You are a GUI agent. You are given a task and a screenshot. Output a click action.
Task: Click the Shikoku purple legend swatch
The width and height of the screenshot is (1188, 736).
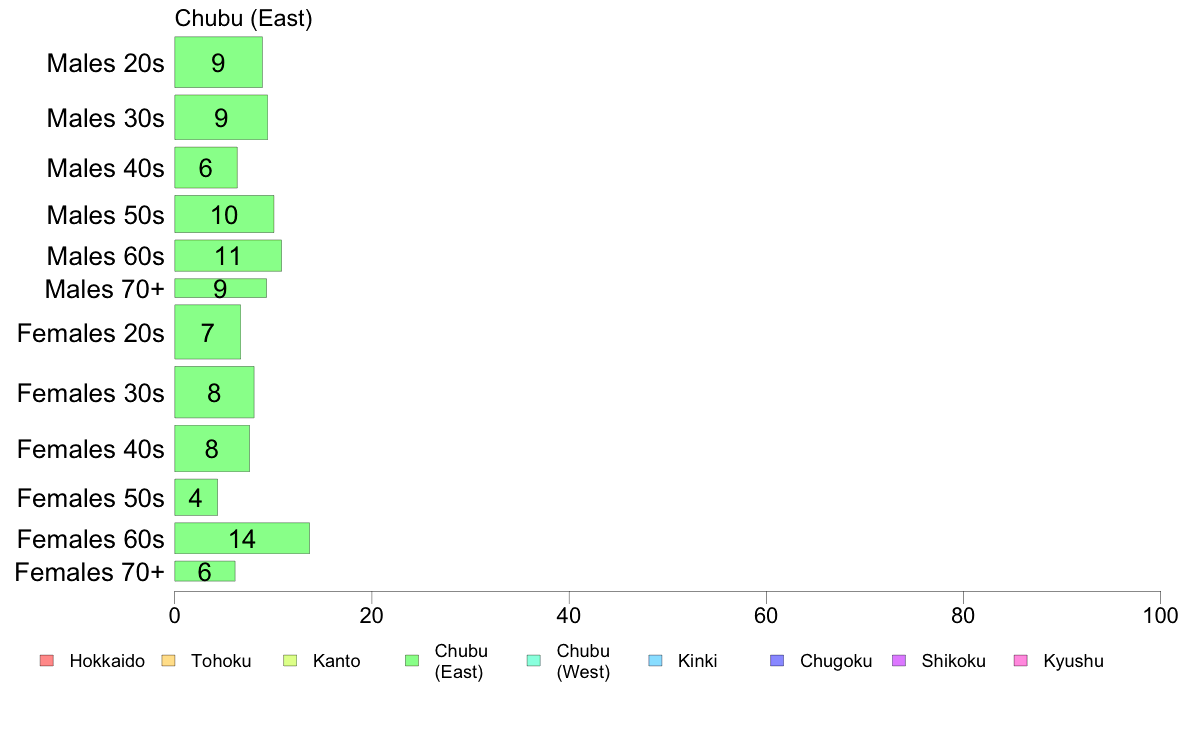coord(899,661)
